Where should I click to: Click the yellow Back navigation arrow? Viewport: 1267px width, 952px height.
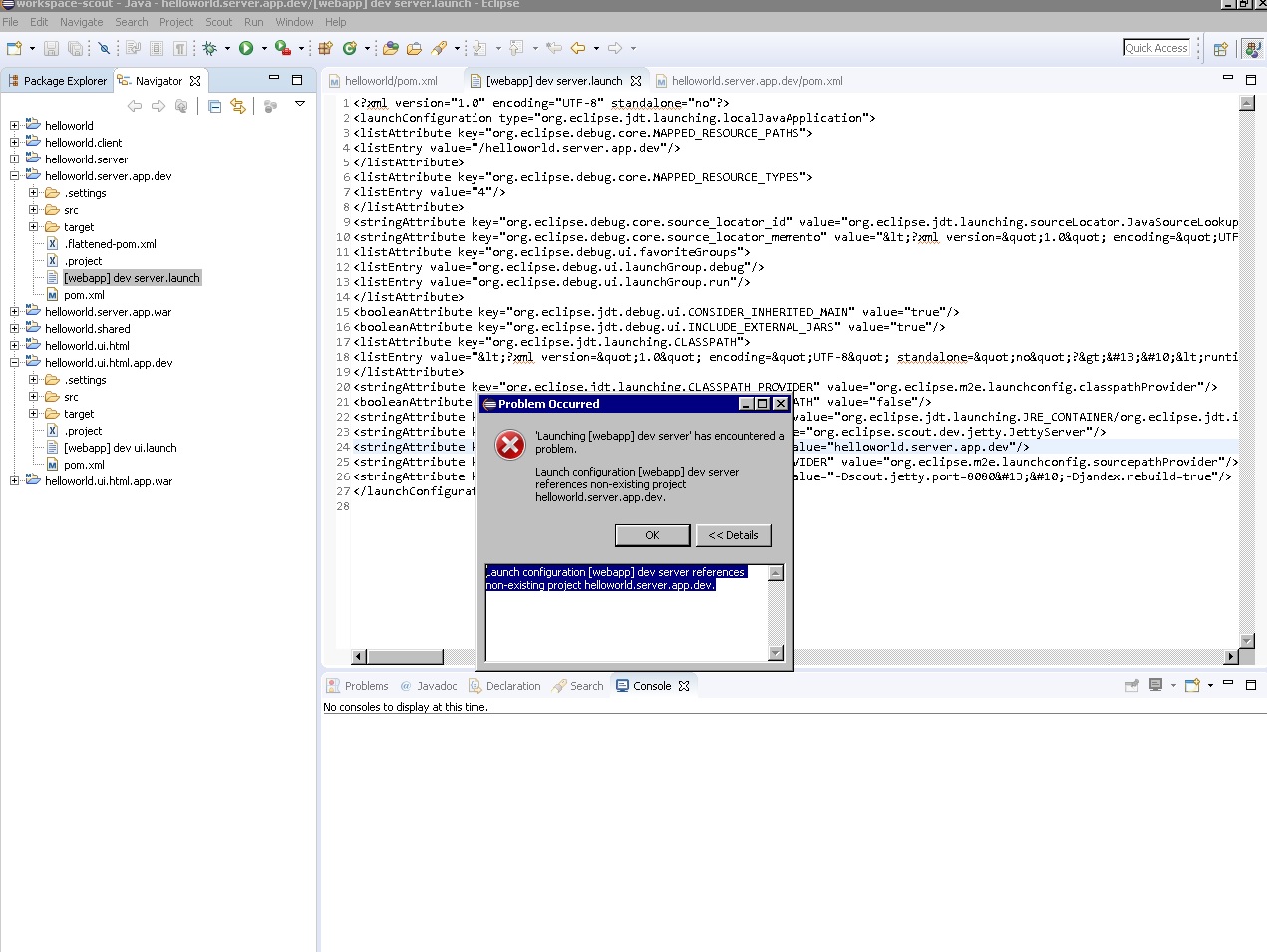(578, 48)
